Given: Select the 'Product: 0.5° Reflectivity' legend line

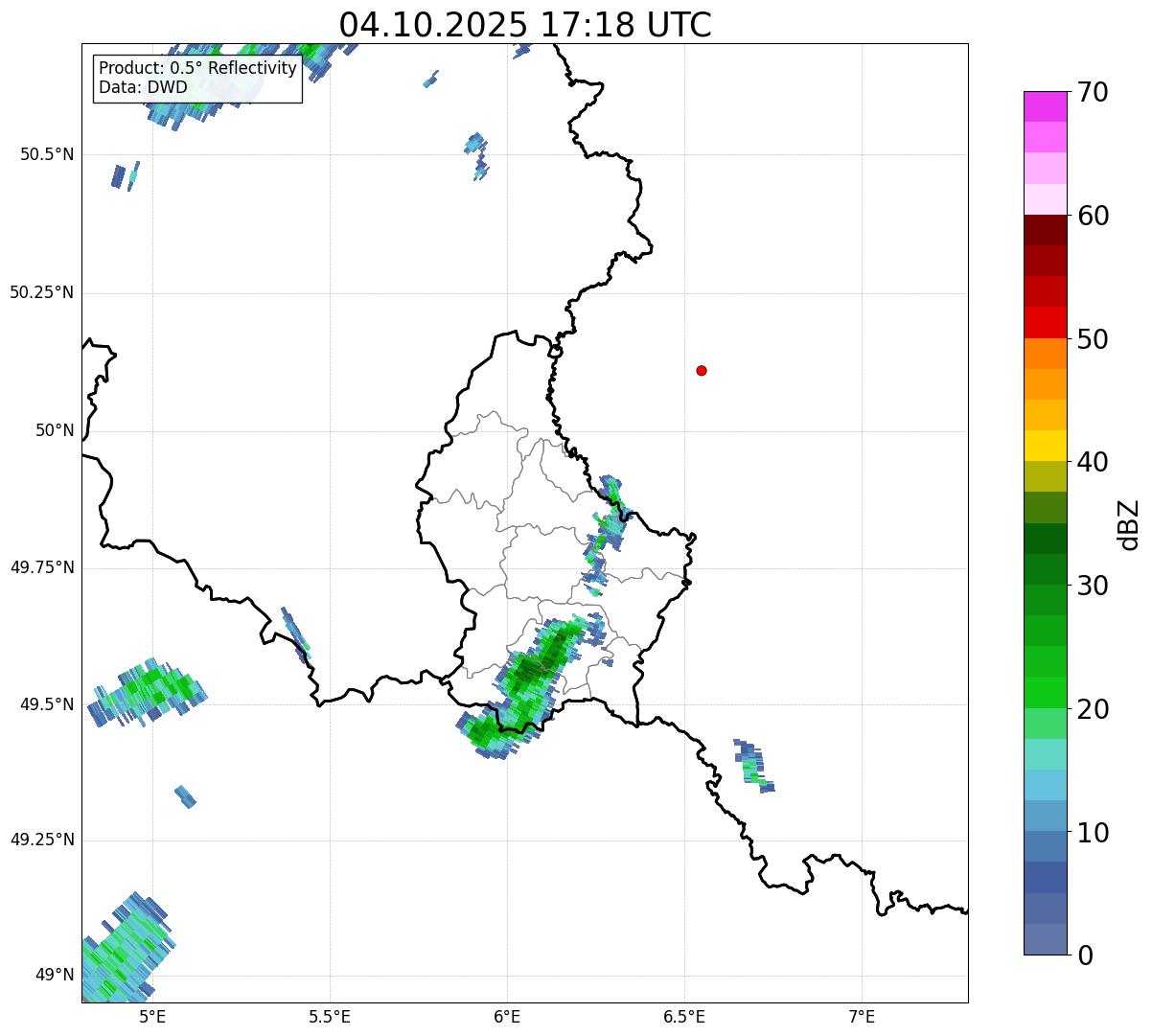Looking at the screenshot, I should 197,69.
